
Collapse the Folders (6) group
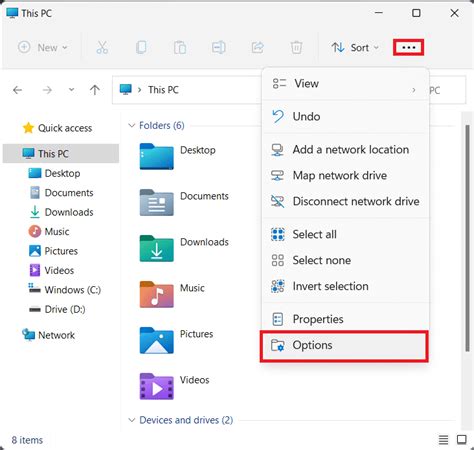click(x=132, y=125)
